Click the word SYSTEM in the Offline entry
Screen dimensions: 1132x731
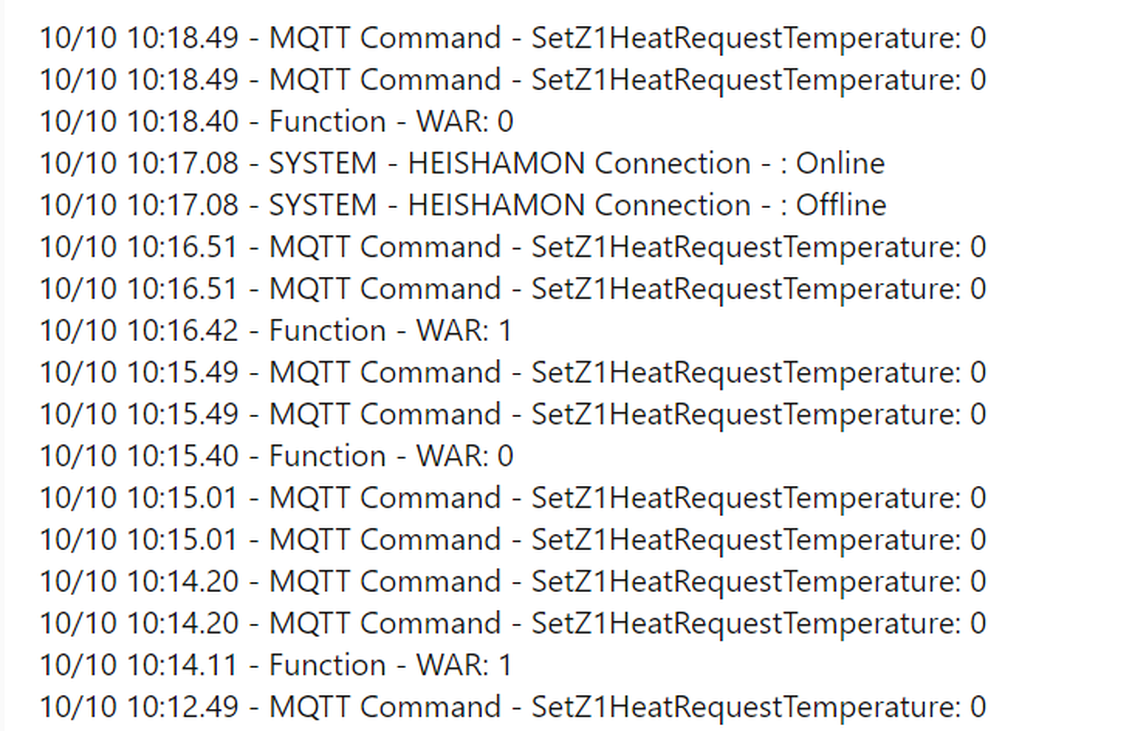tap(323, 205)
